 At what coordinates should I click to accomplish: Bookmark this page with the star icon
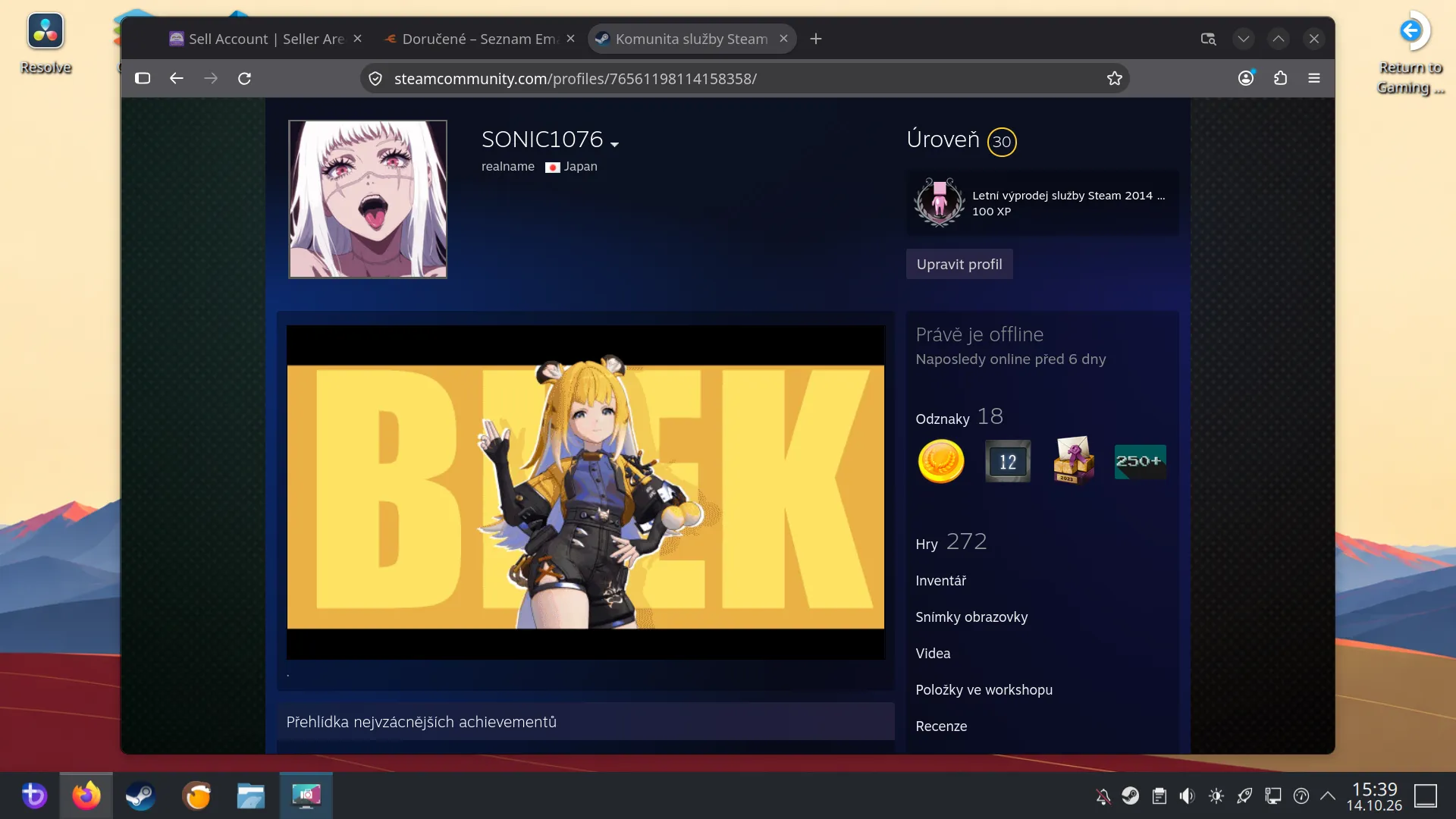tap(1114, 78)
